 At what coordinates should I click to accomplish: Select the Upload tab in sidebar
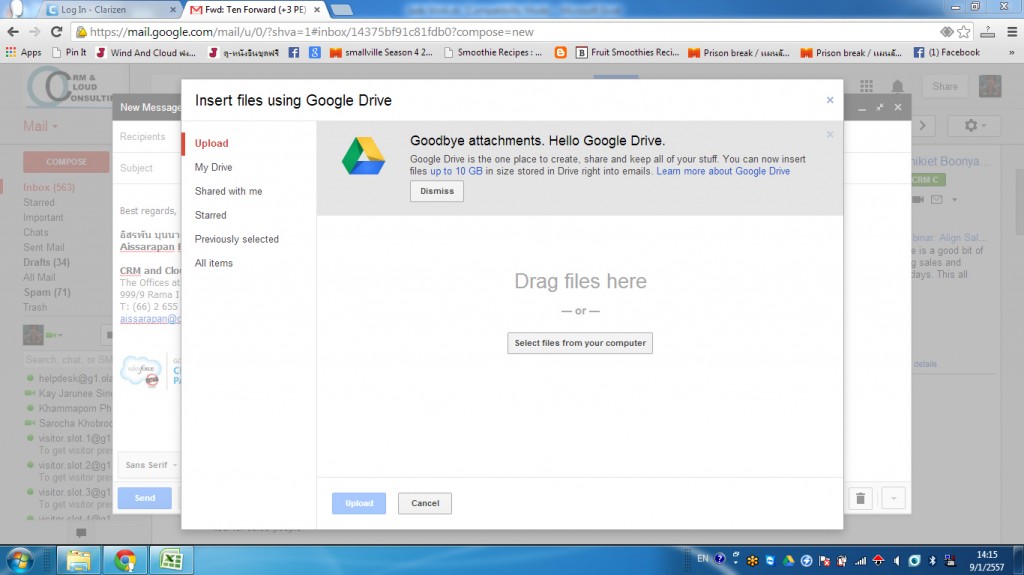pyautogui.click(x=212, y=143)
